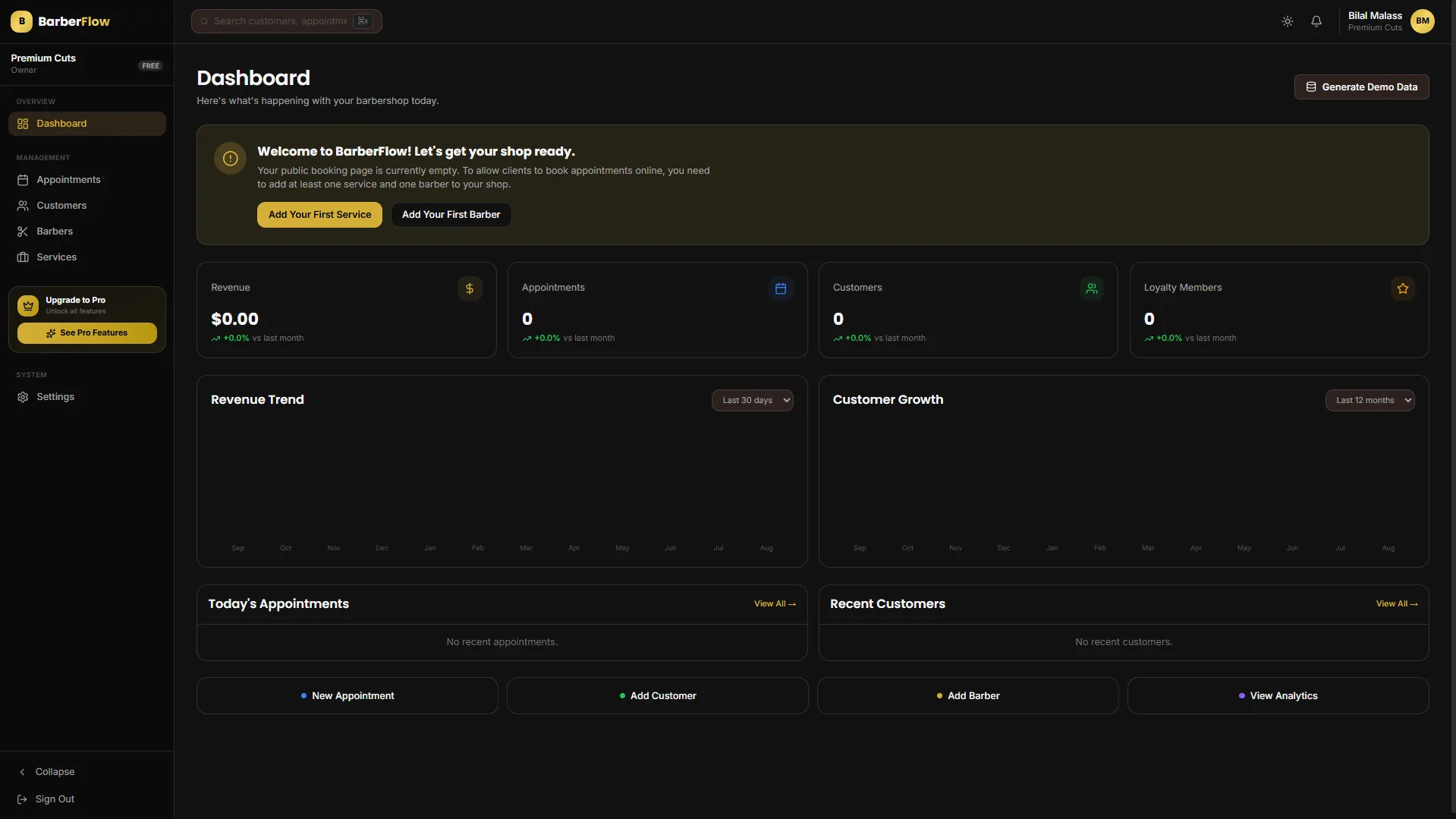Click the BarberFlow logo badge
The image size is (1456, 819).
pyautogui.click(x=21, y=21)
